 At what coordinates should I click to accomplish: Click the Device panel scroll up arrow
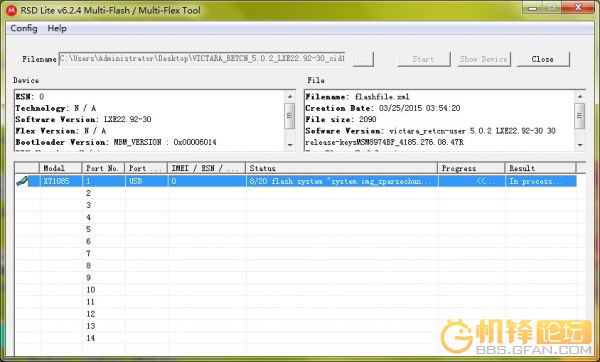point(290,96)
